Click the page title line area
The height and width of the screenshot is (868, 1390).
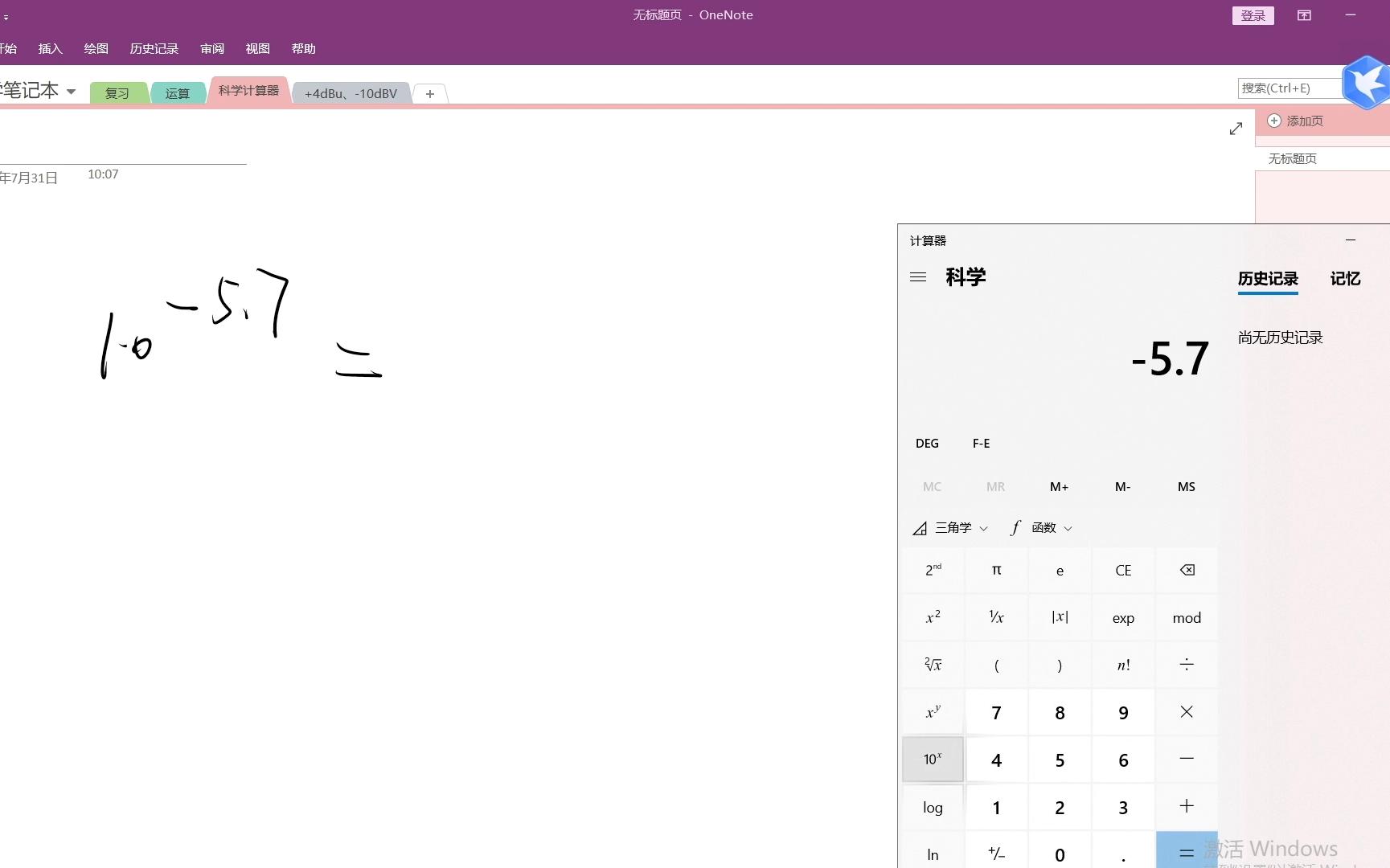123,153
